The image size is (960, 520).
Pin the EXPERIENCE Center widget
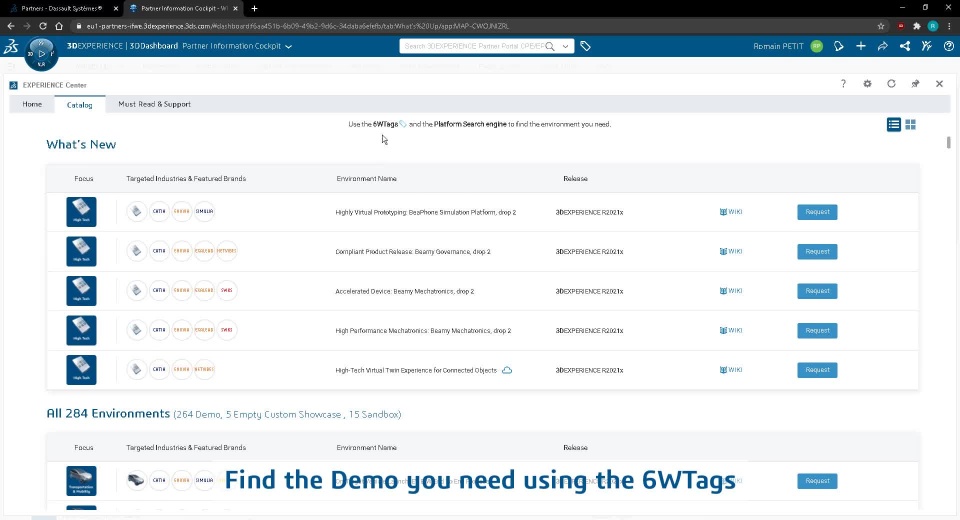915,84
